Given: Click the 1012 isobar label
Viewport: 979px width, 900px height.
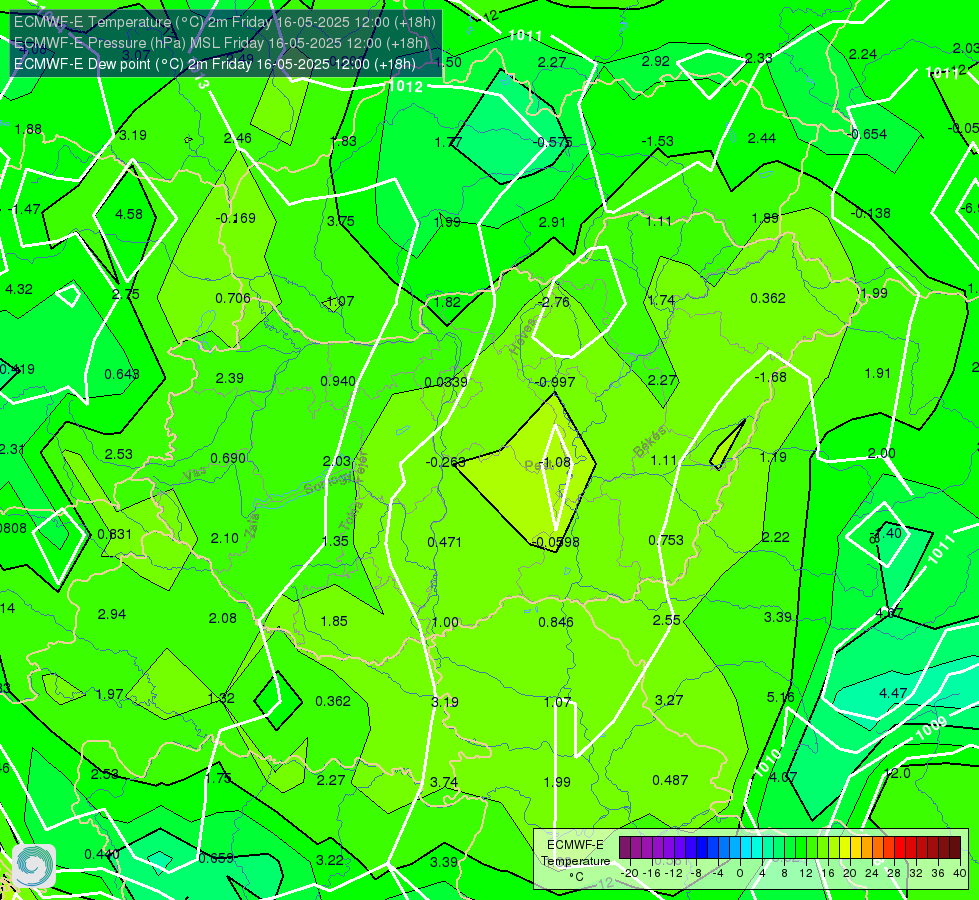Looking at the screenshot, I should click(x=405, y=87).
